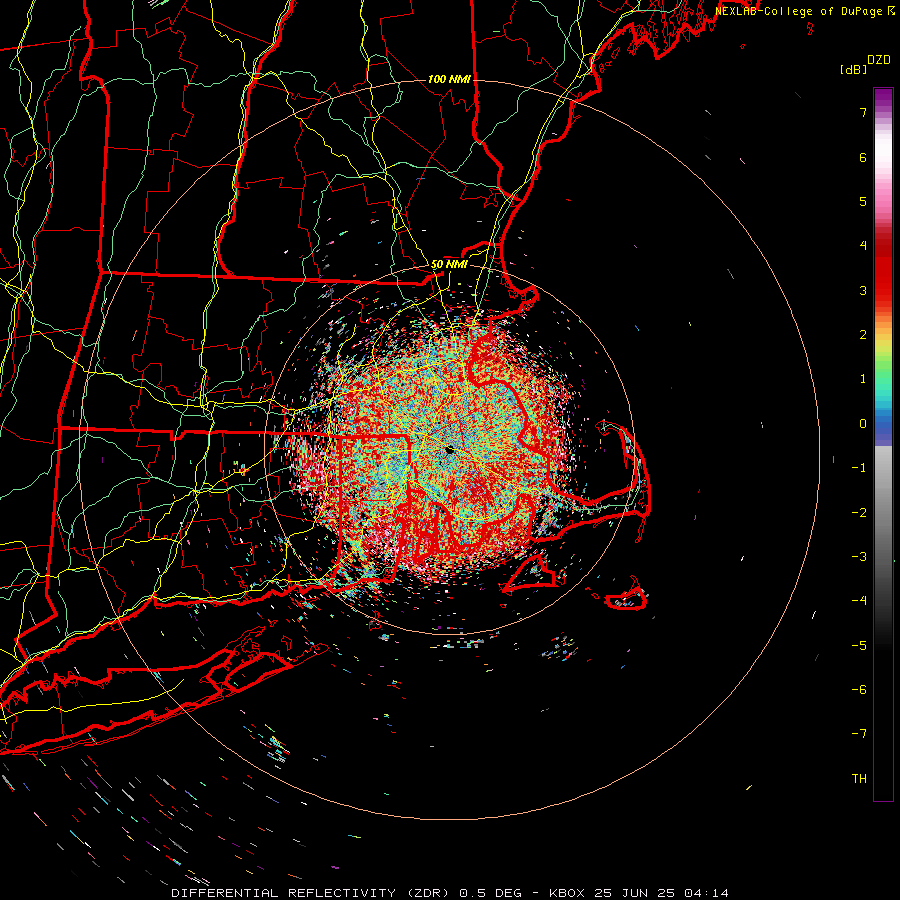Click the -7 tick label on color scale
This screenshot has width=900, height=900.
(859, 734)
